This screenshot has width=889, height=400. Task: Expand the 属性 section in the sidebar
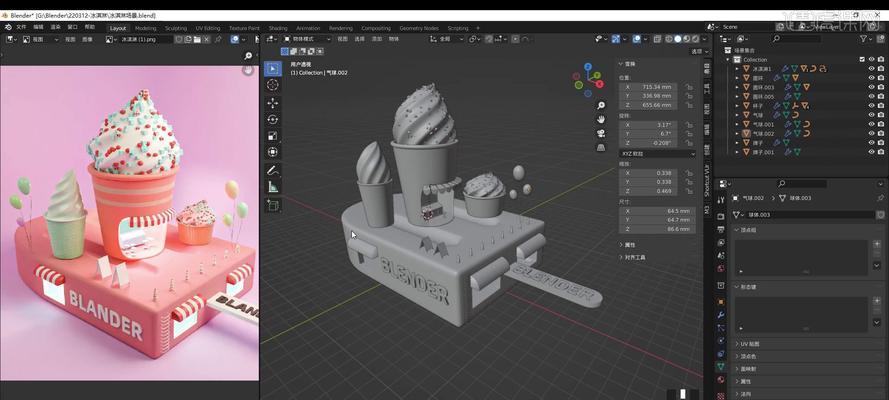click(x=629, y=245)
